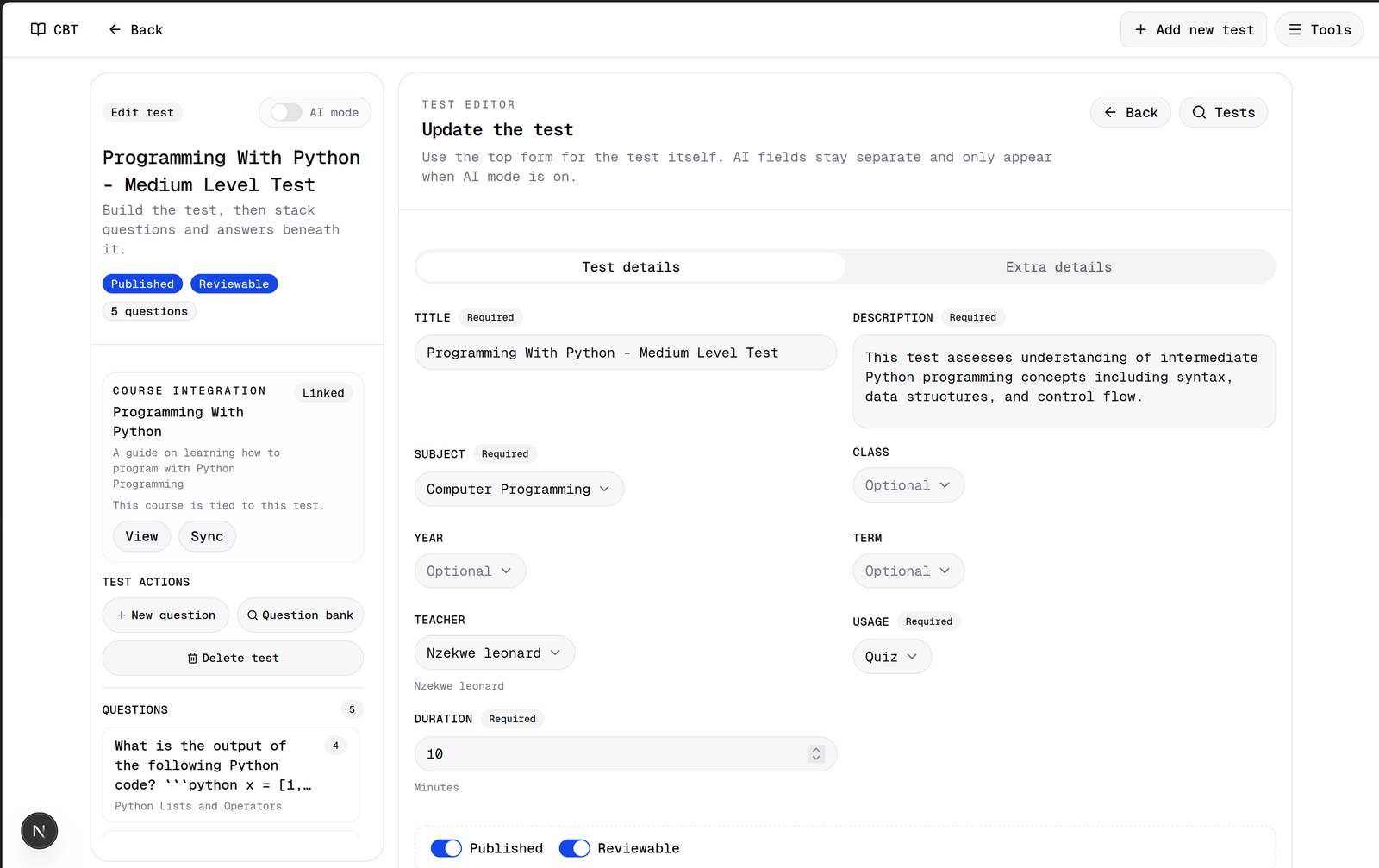Expand the Class Optional dropdown
Screen dimensions: 1379x868
coord(908,485)
